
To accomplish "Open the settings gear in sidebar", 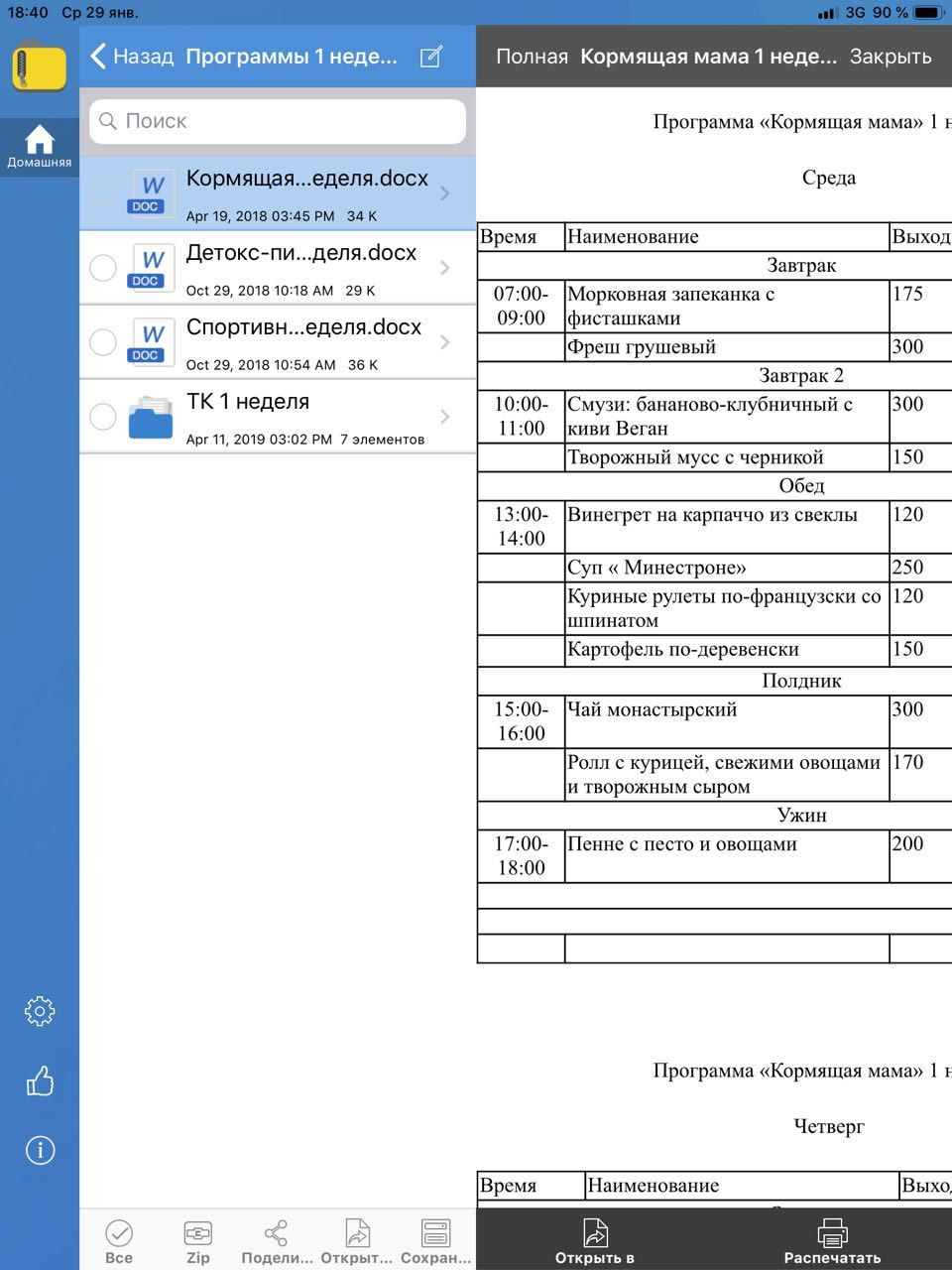I will pyautogui.click(x=40, y=1012).
